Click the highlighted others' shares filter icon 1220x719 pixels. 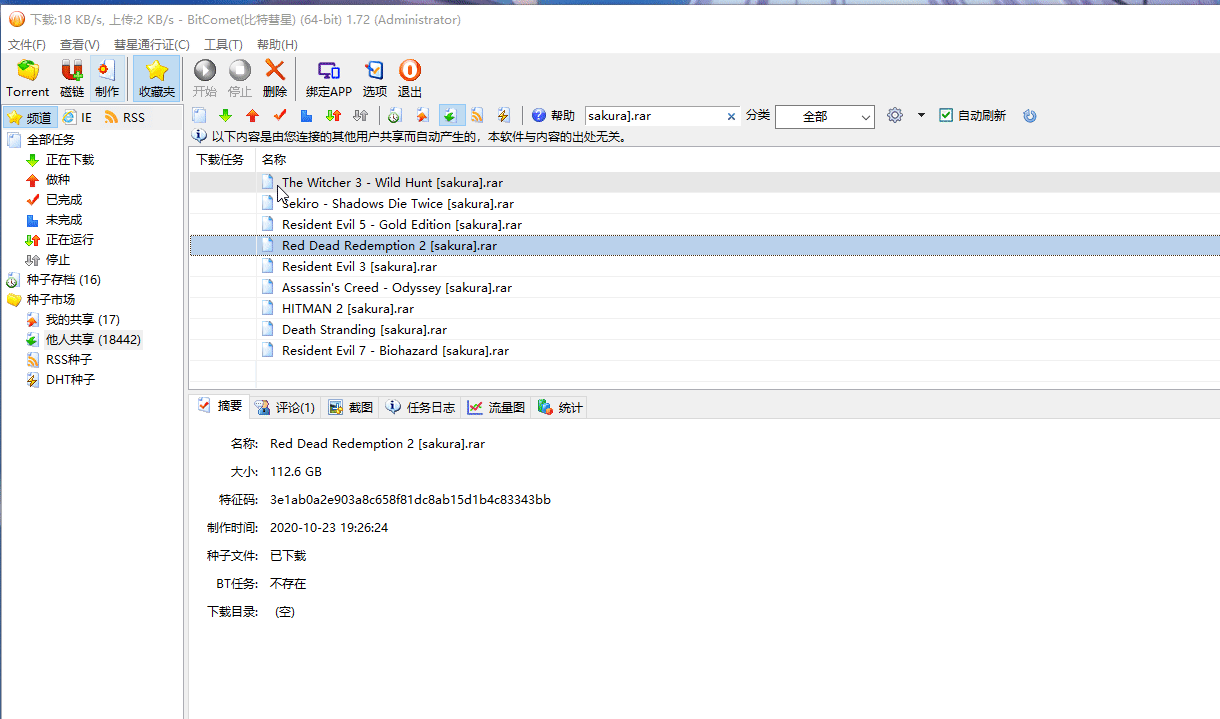pos(451,116)
